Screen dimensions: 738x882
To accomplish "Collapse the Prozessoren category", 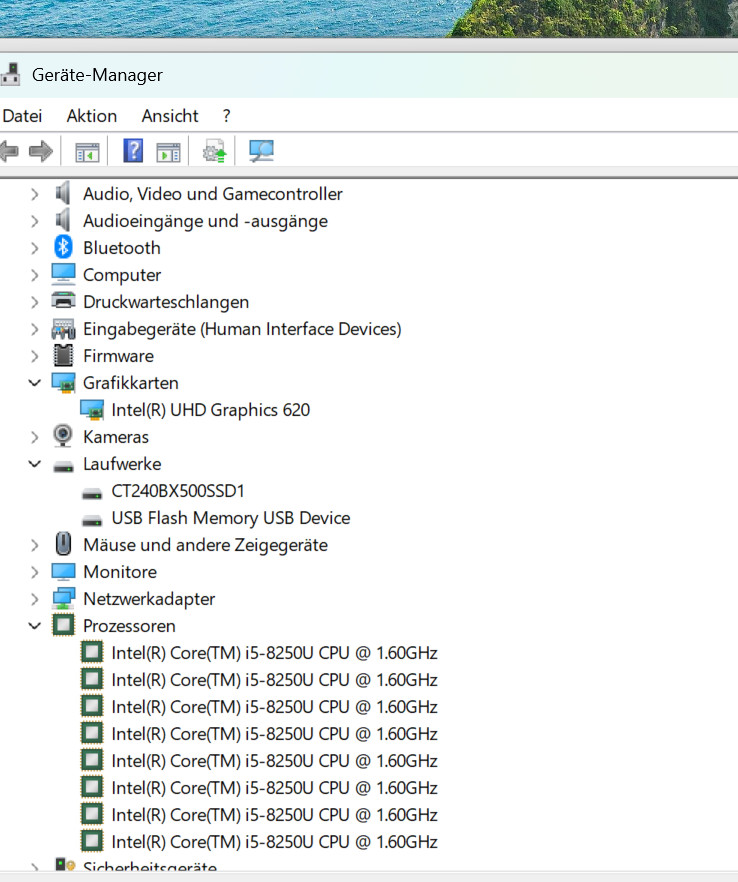I will [x=35, y=626].
